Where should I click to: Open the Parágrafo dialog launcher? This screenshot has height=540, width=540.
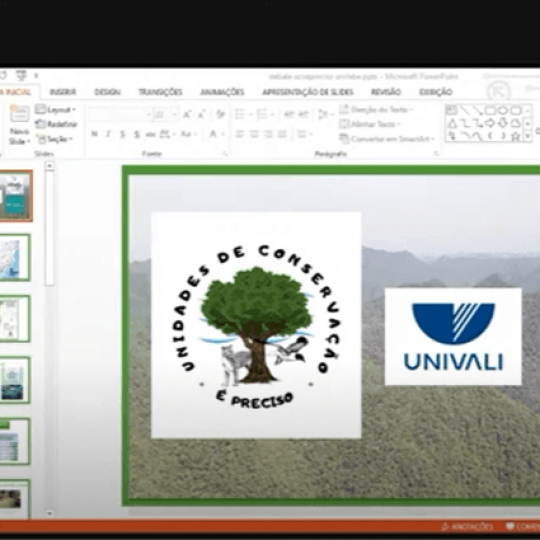pos(436,154)
